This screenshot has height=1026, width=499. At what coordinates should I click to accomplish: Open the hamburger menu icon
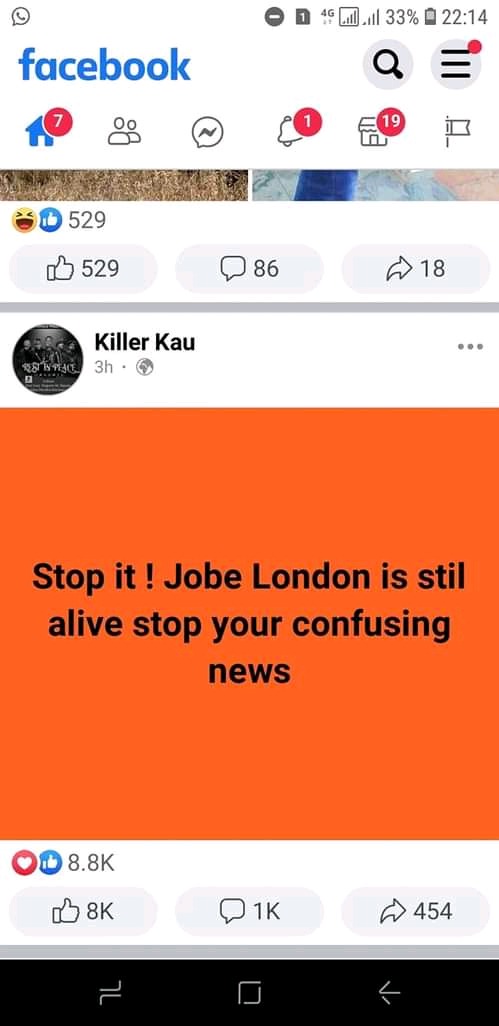pos(456,64)
